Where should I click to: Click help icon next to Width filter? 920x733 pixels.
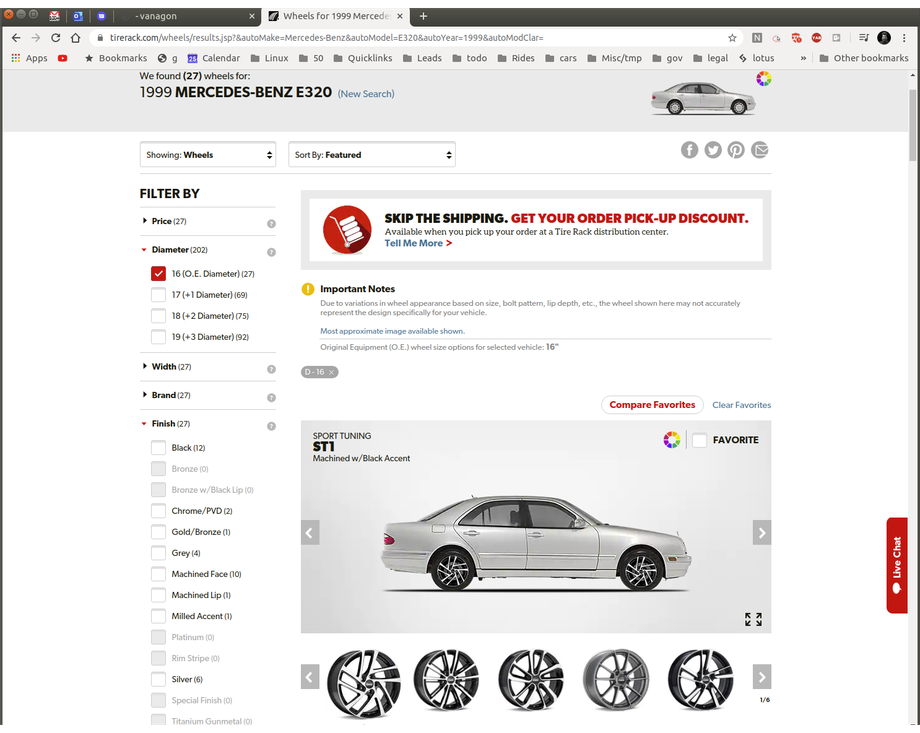click(x=271, y=369)
